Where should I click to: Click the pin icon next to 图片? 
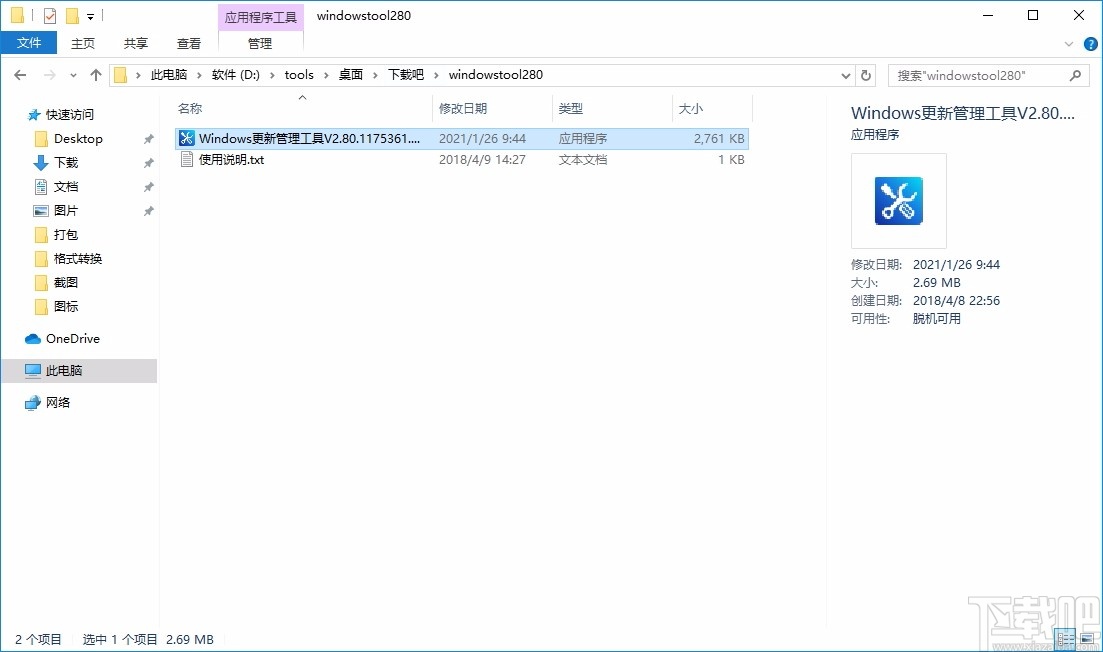coord(148,211)
